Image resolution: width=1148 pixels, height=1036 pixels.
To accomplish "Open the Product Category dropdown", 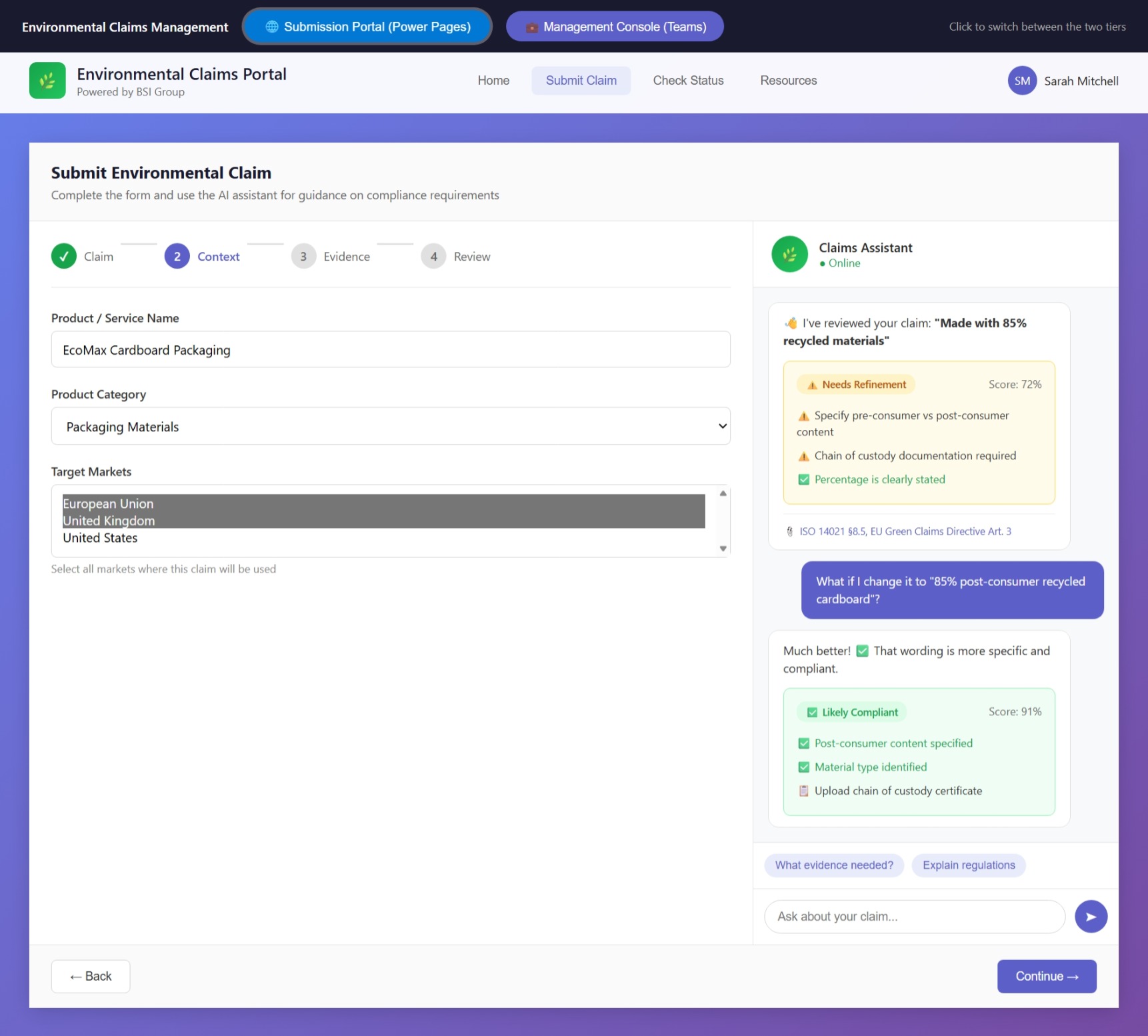I will coord(391,427).
